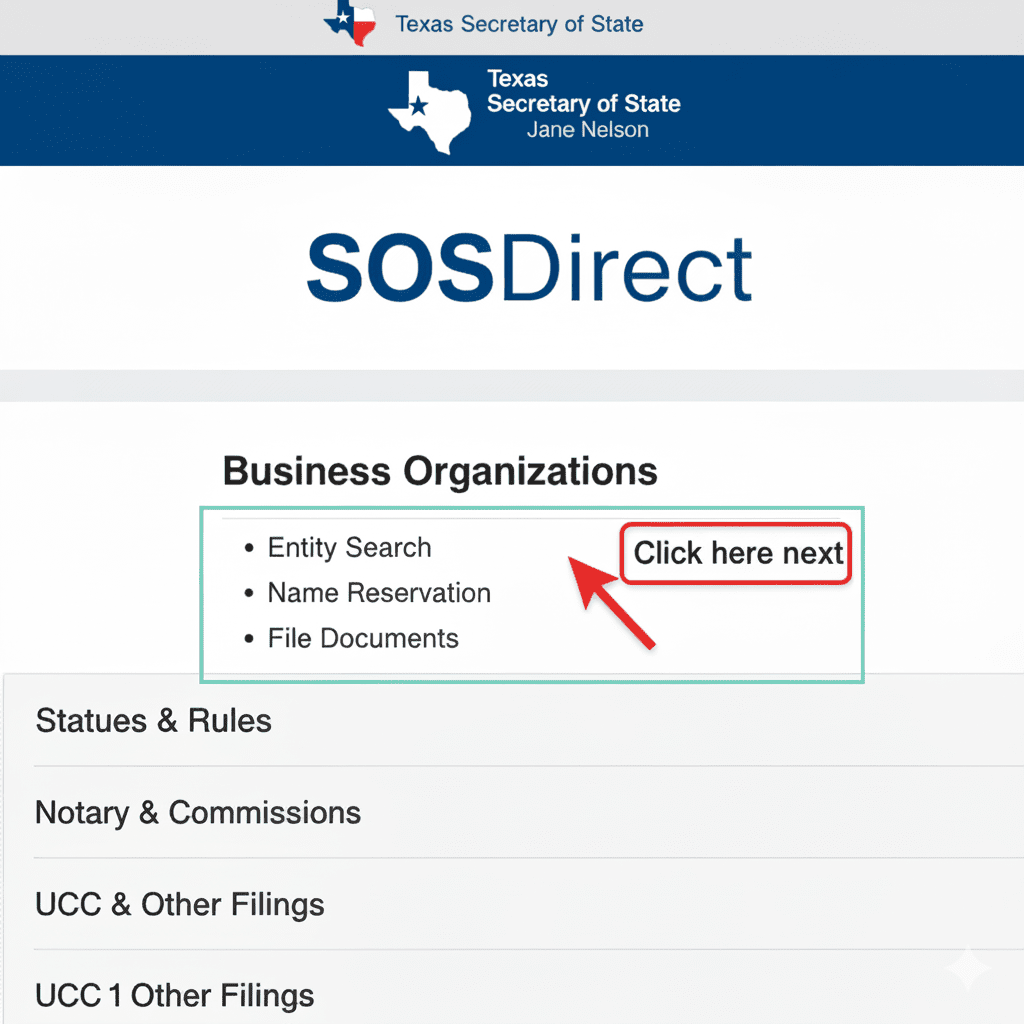Expand the Statues & Rules section
The width and height of the screenshot is (1024, 1024).
[154, 721]
